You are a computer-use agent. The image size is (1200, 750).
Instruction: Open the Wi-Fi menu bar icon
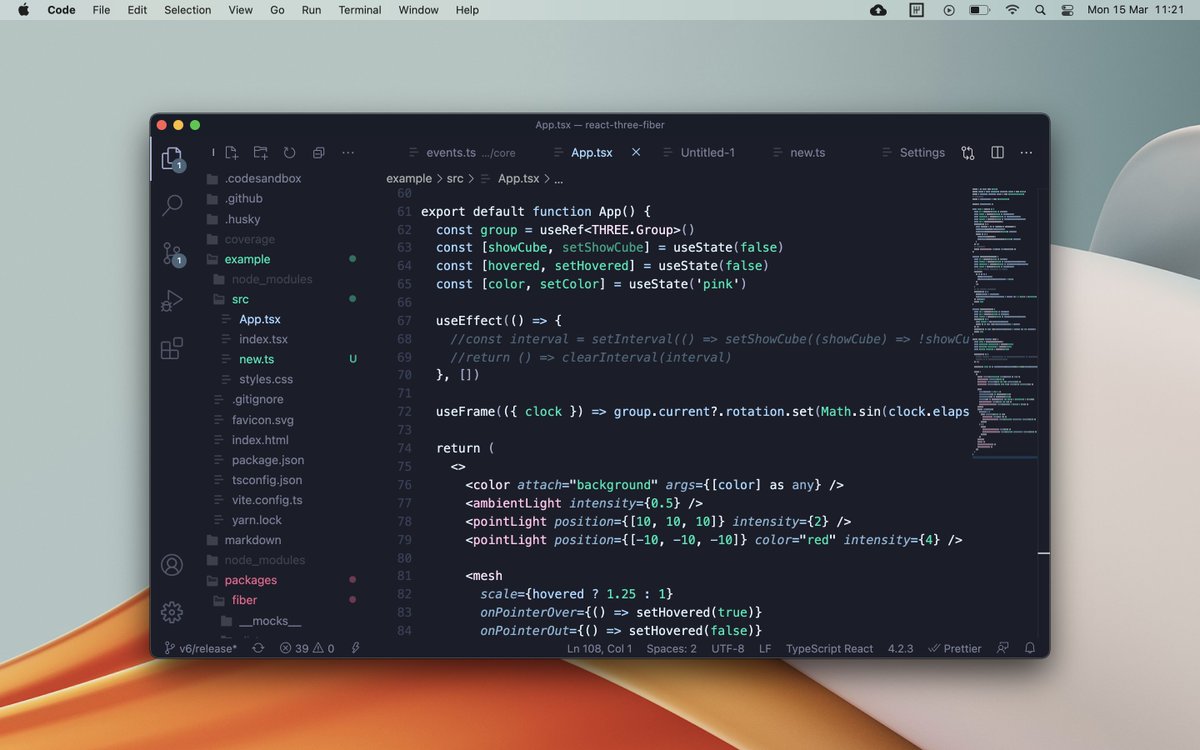pyautogui.click(x=1012, y=10)
